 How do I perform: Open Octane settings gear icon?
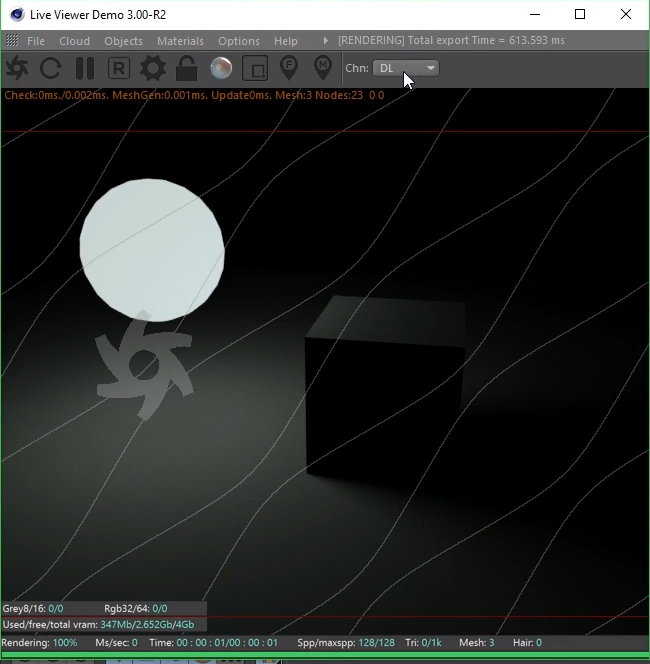153,68
